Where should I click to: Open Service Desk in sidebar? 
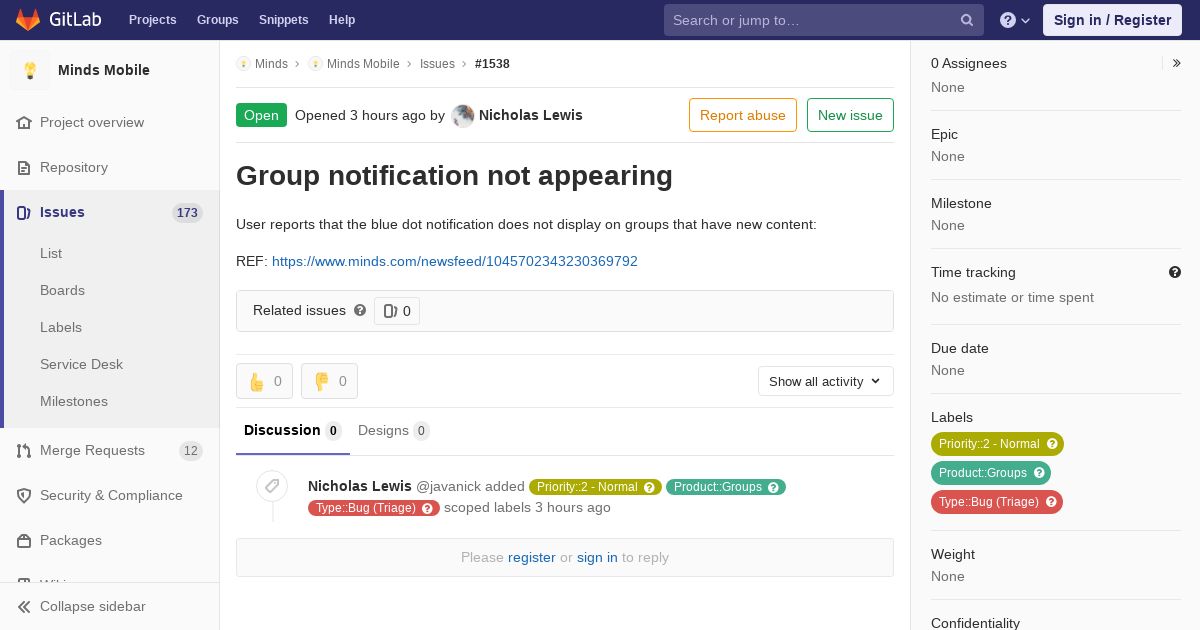81,364
